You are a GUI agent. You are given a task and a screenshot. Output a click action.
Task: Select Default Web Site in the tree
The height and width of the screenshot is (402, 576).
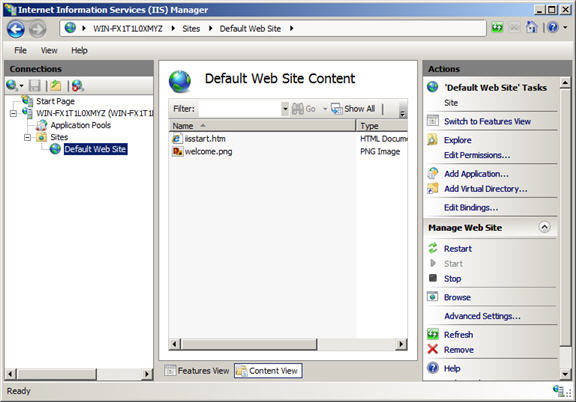coord(96,149)
